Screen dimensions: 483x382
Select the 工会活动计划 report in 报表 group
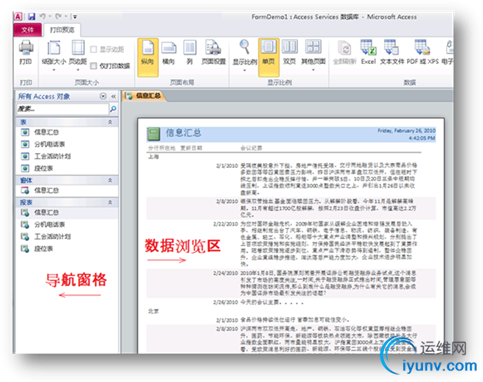tap(67, 236)
